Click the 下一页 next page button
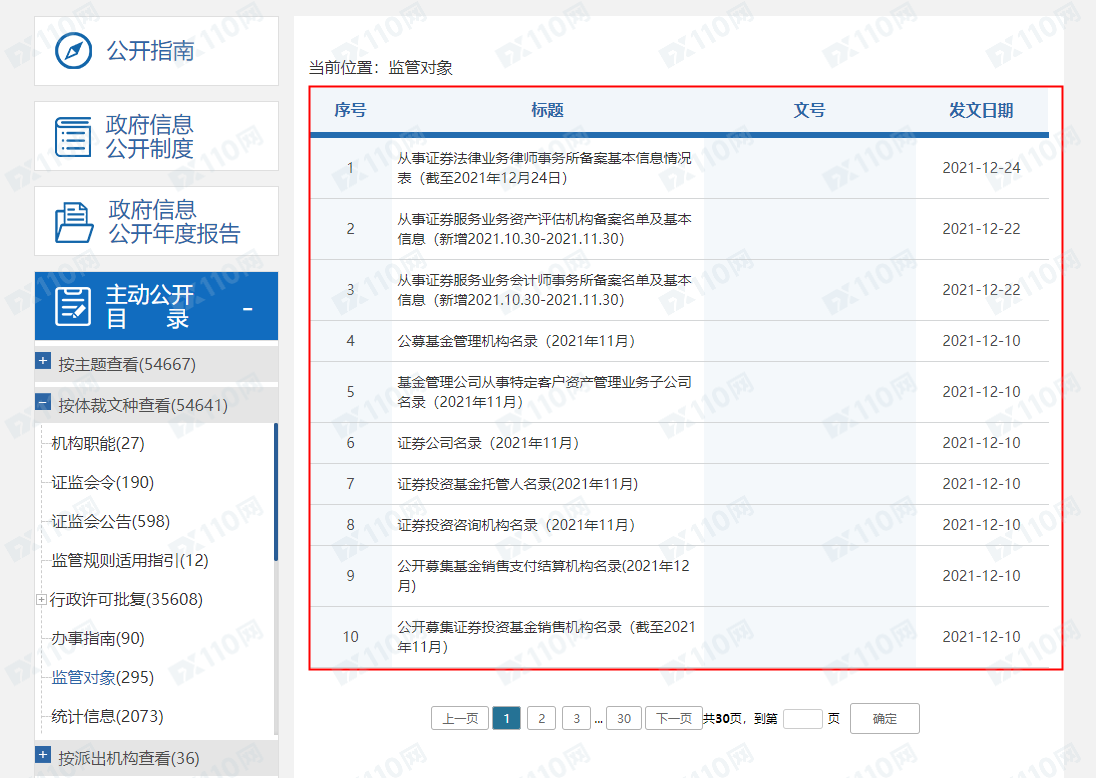 tap(674, 719)
